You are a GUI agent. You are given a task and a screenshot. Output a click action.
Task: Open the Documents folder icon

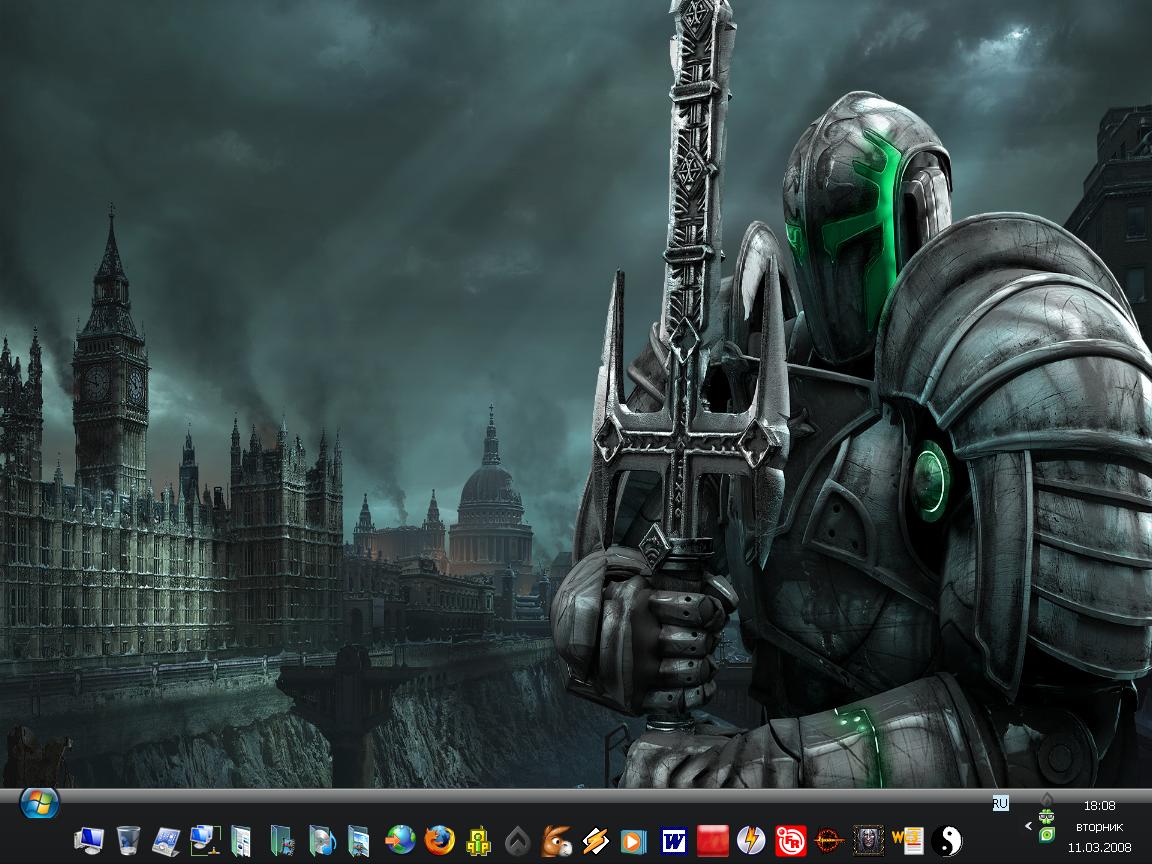coord(243,840)
